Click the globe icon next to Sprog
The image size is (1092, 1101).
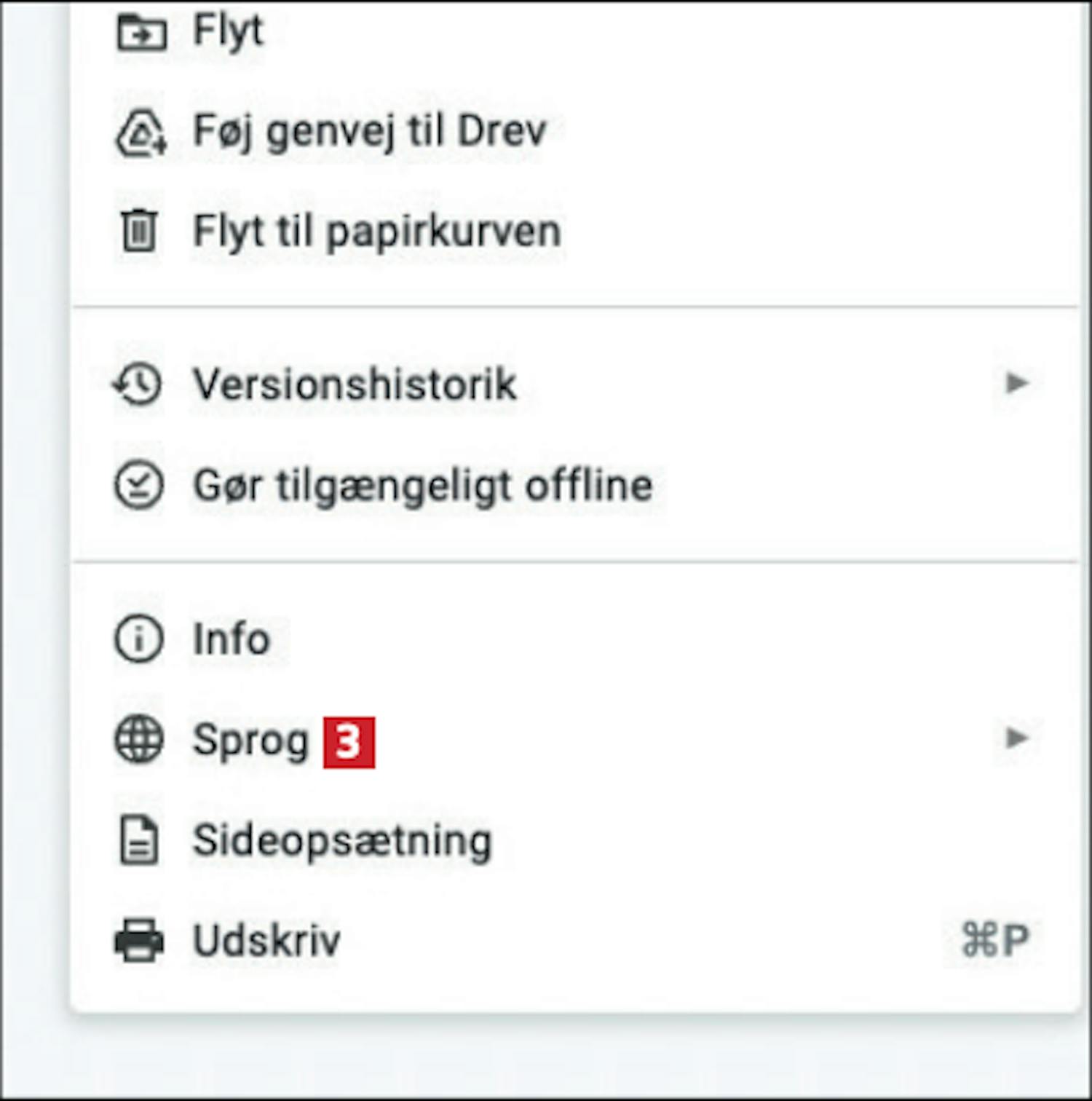[138, 739]
